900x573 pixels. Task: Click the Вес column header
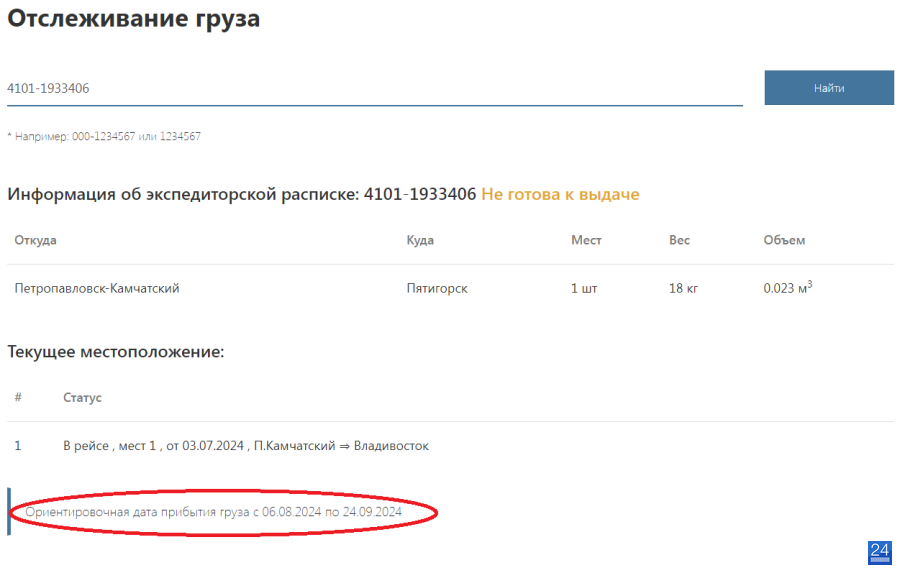(x=679, y=240)
